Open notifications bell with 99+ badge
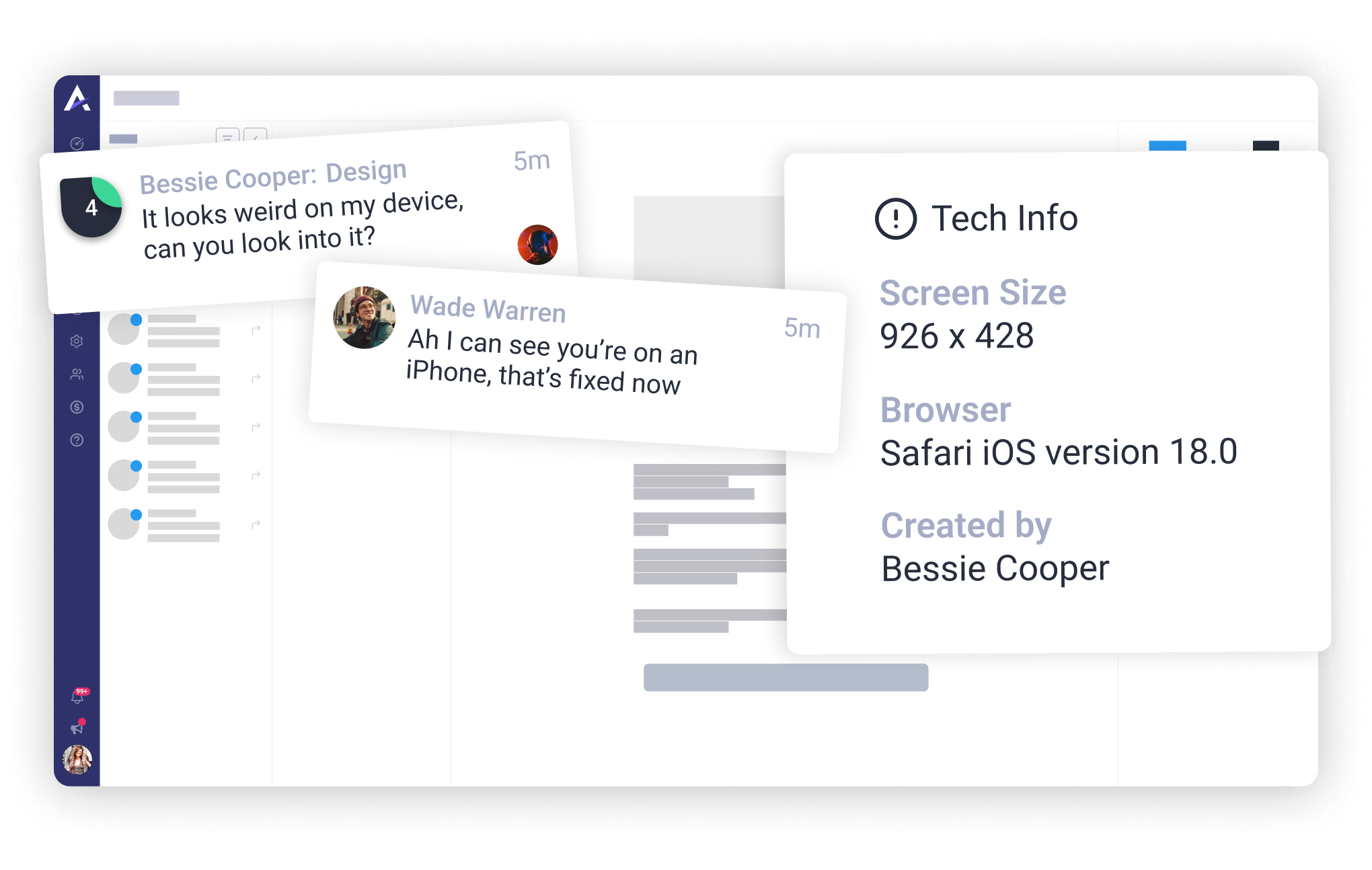1372x870 pixels. coord(78,697)
